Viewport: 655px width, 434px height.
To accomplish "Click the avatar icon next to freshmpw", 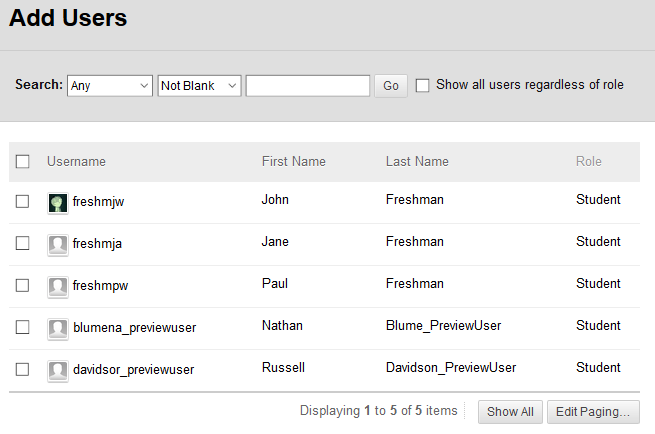I will [x=58, y=287].
